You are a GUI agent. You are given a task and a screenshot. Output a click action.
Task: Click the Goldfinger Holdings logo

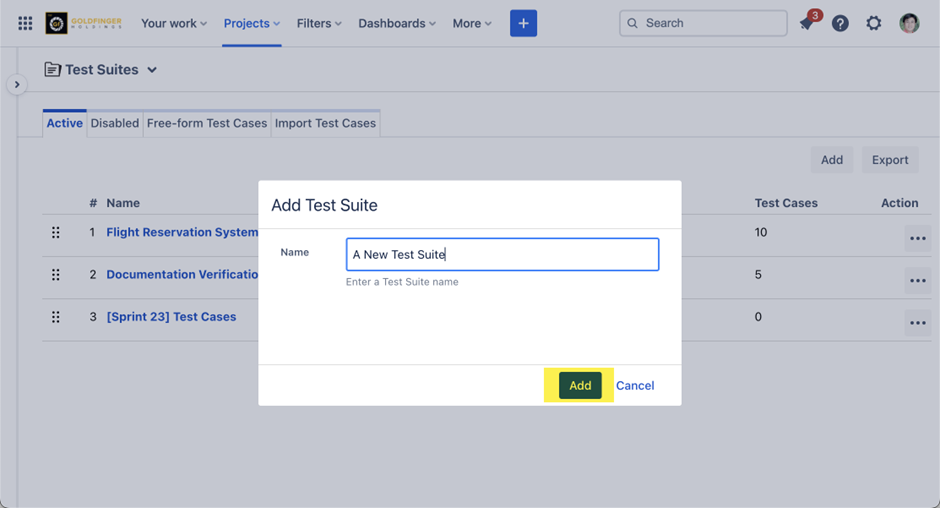click(x=84, y=23)
